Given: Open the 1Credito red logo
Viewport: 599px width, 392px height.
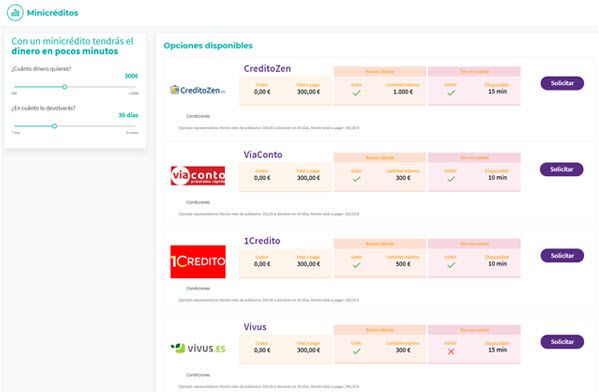Looking at the screenshot, I should pos(198,262).
